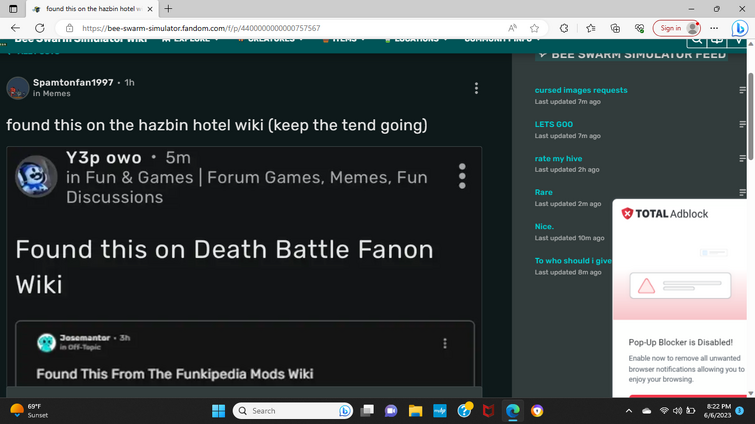Open the weather widget showing 69°F
Screen dimensions: 755x424
point(30,411)
